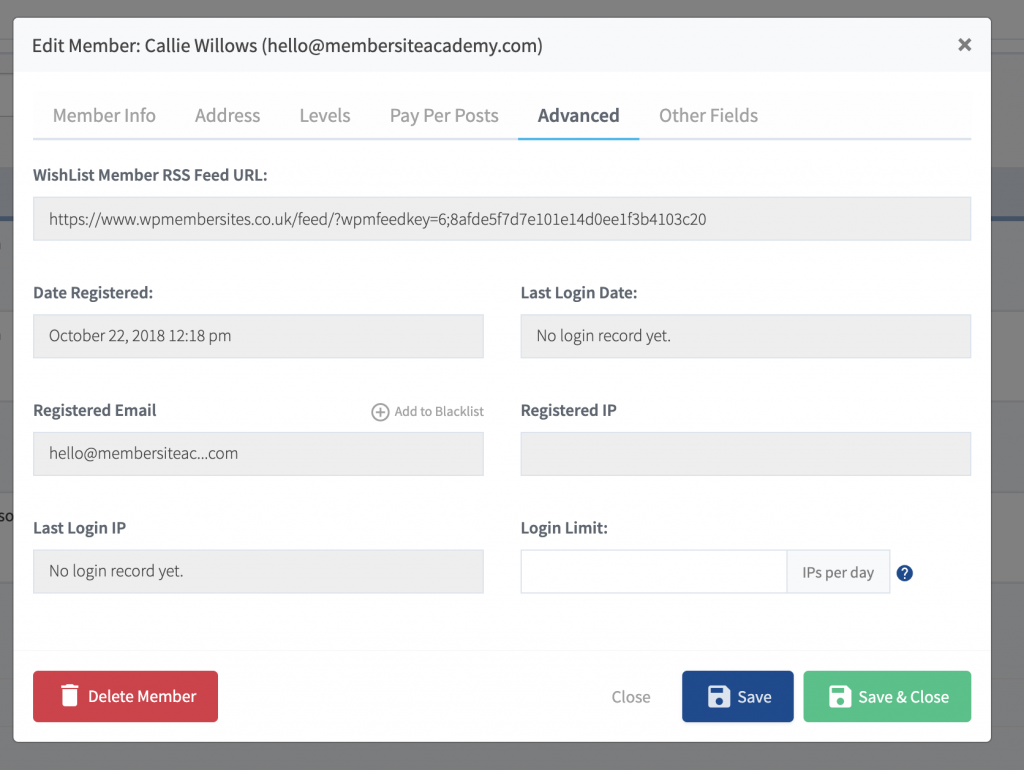Click the "Registered IP" label
This screenshot has height=770, width=1024.
click(568, 410)
